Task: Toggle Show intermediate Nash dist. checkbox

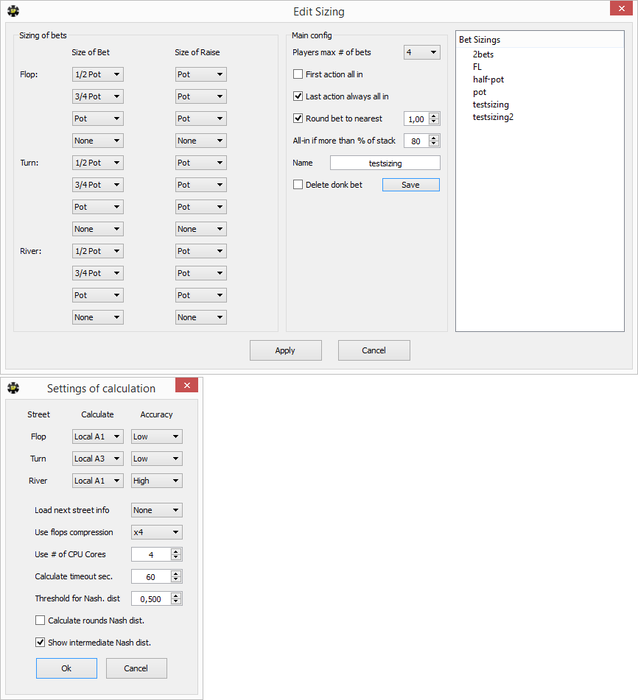Action: pyautogui.click(x=40, y=642)
